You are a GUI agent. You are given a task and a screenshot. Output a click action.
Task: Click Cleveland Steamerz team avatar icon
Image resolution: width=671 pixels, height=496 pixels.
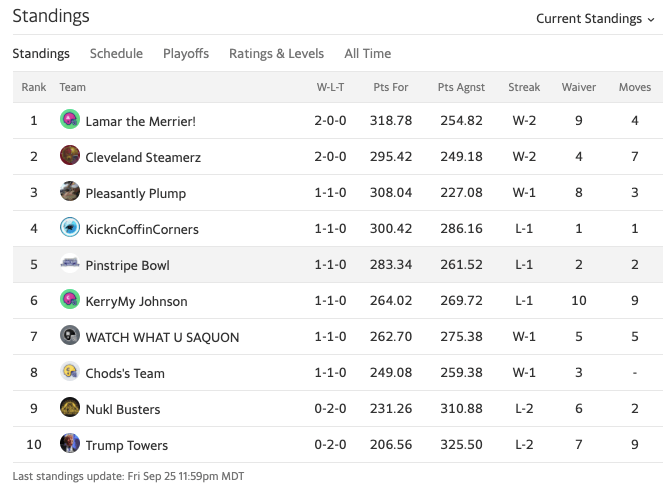pyautogui.click(x=70, y=156)
